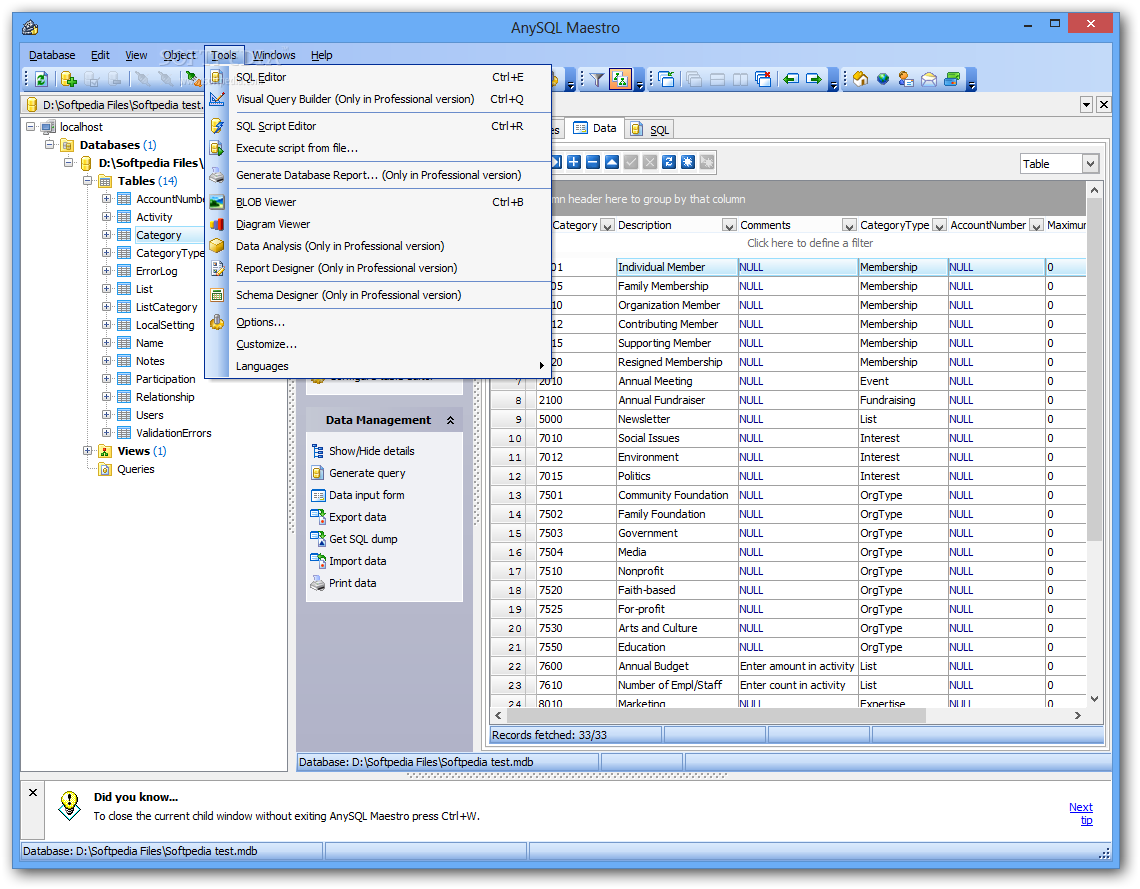Click the filter funnel toolbar icon
Screen dimensions: 1140x889
(x=597, y=79)
